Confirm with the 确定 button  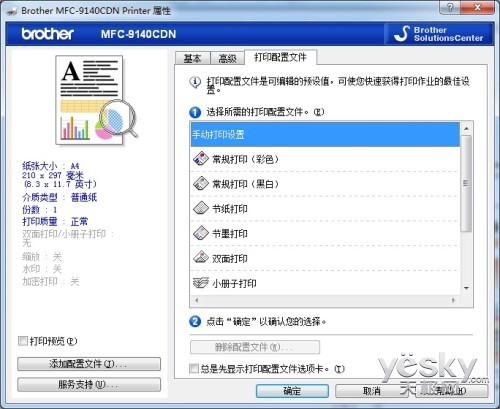click(292, 391)
